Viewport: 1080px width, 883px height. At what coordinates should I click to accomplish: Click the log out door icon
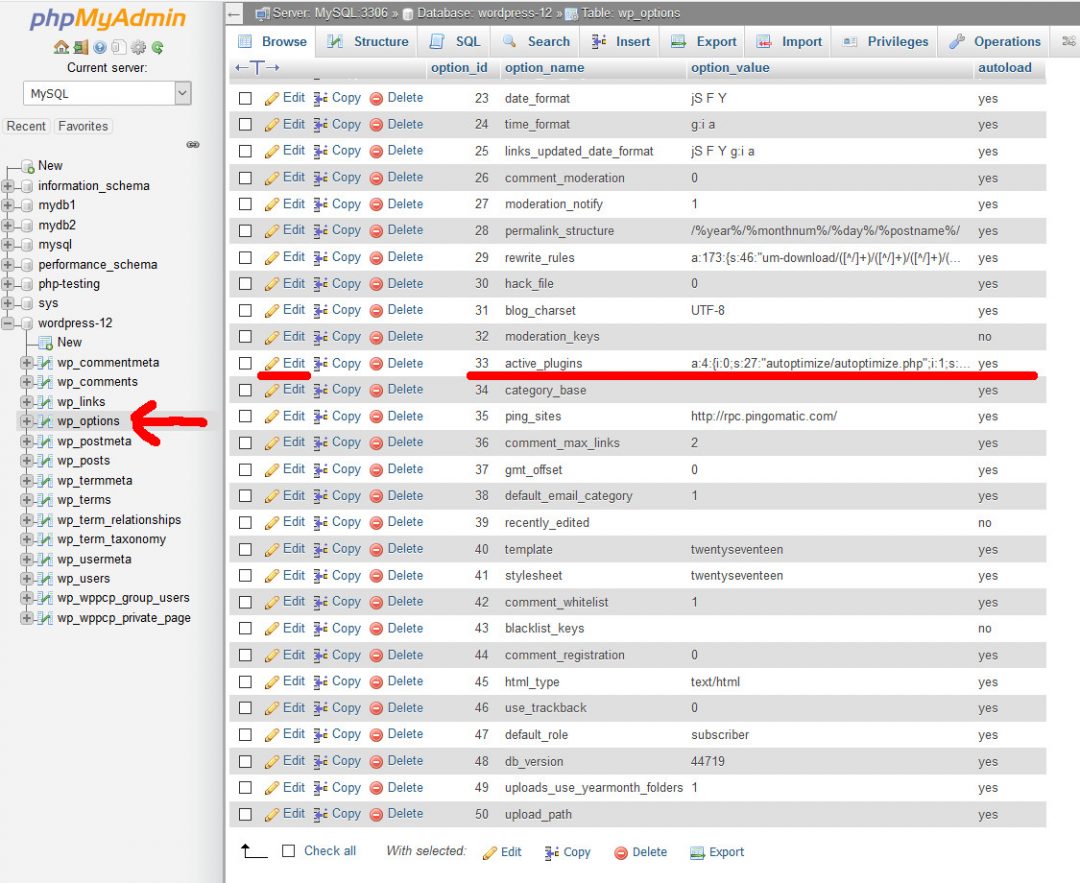click(x=81, y=47)
